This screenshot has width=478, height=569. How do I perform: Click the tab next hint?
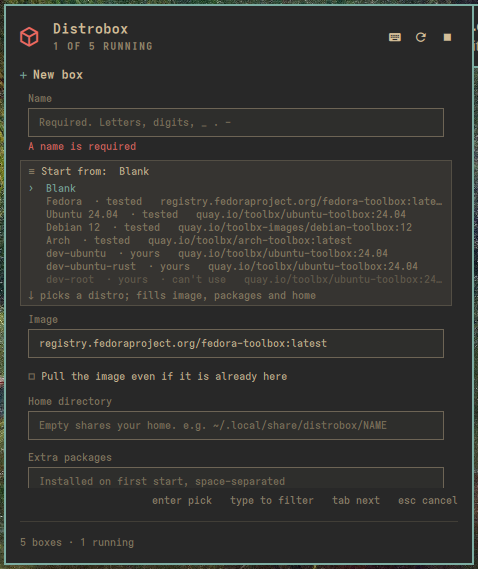pos(356,500)
